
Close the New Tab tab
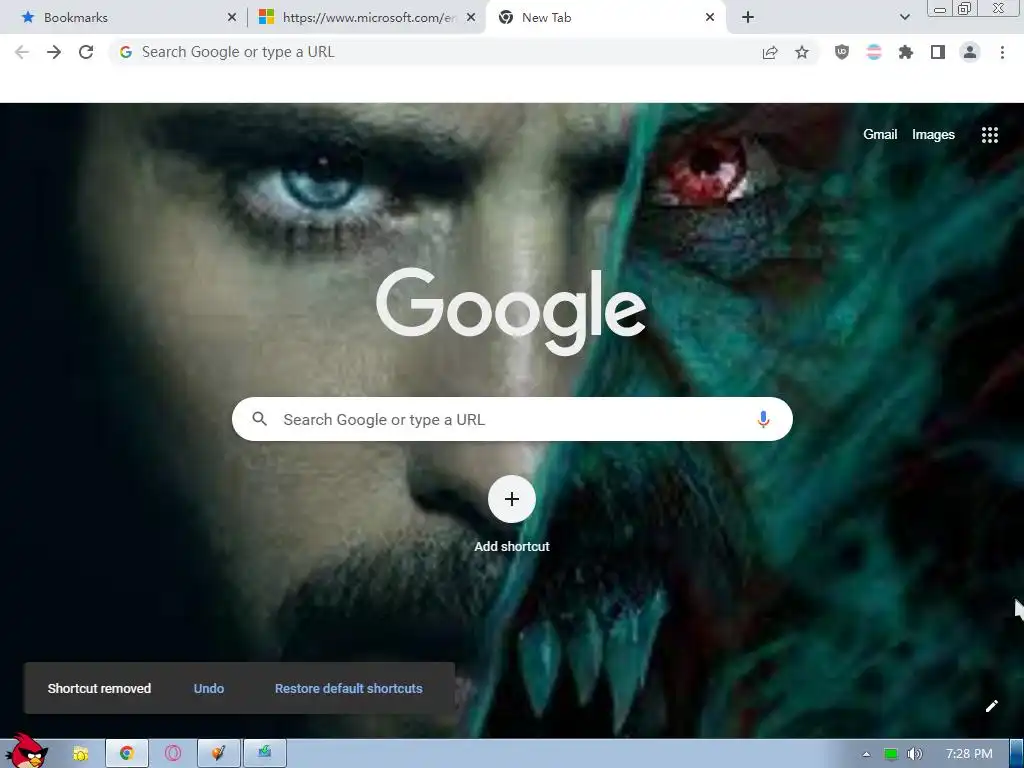pyautogui.click(x=710, y=18)
